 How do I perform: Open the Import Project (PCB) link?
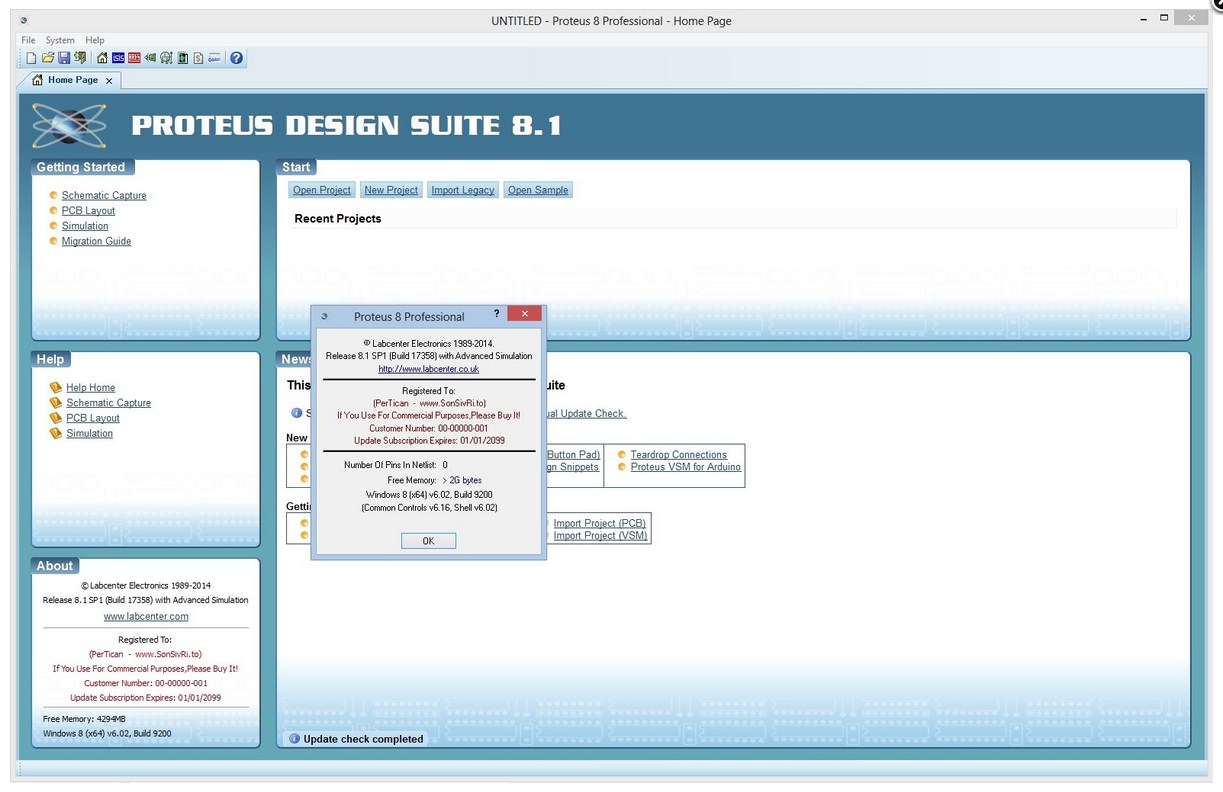point(600,523)
